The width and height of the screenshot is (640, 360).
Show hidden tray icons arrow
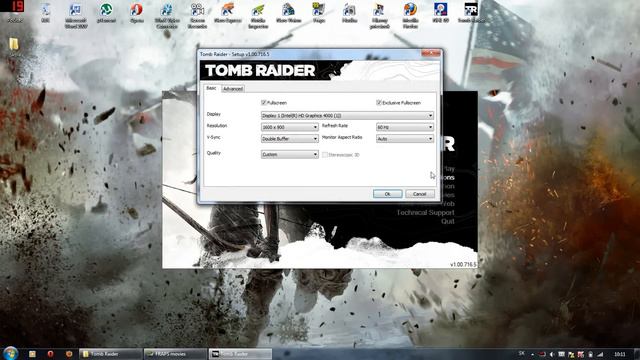532,354
